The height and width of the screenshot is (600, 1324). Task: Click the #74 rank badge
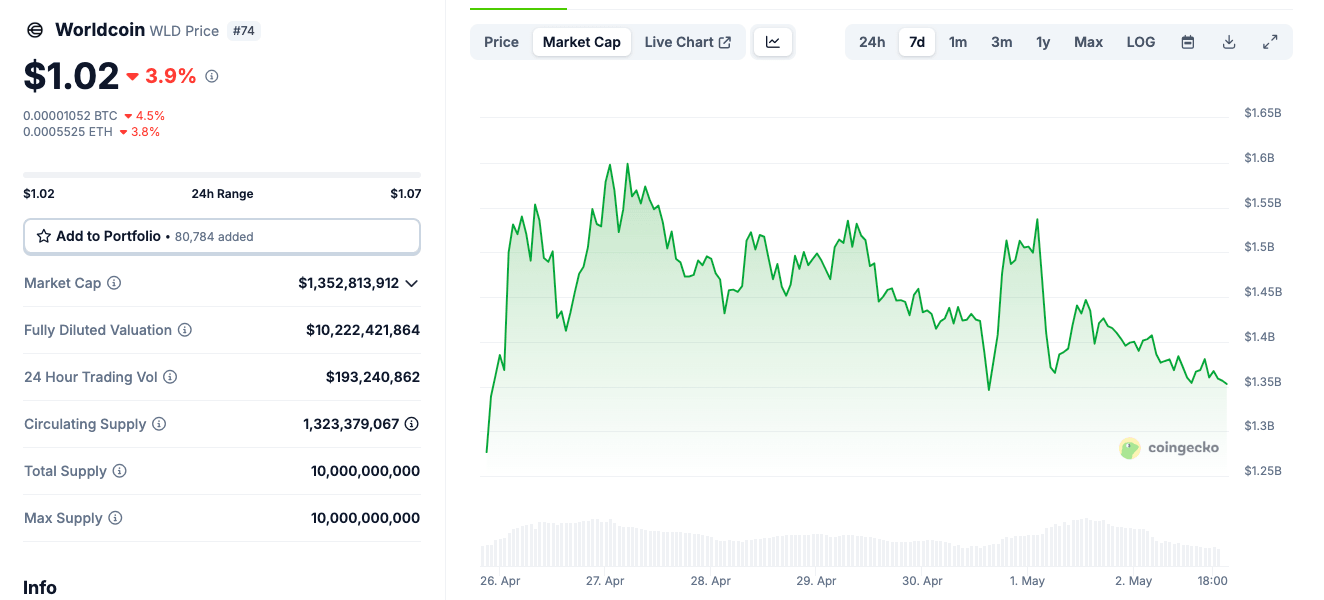pyautogui.click(x=243, y=30)
